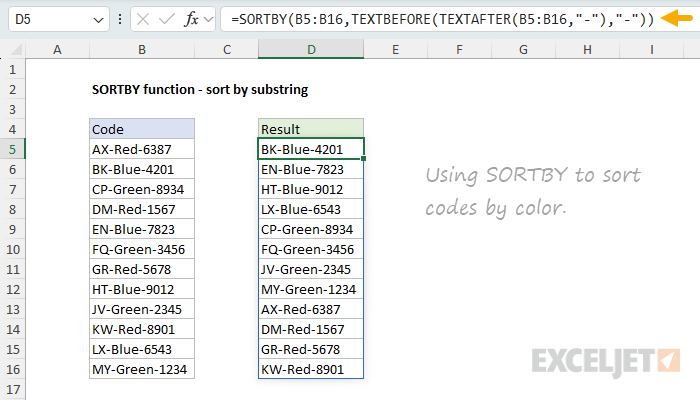
Task: Open the Insert Function fx button
Action: tap(192, 19)
